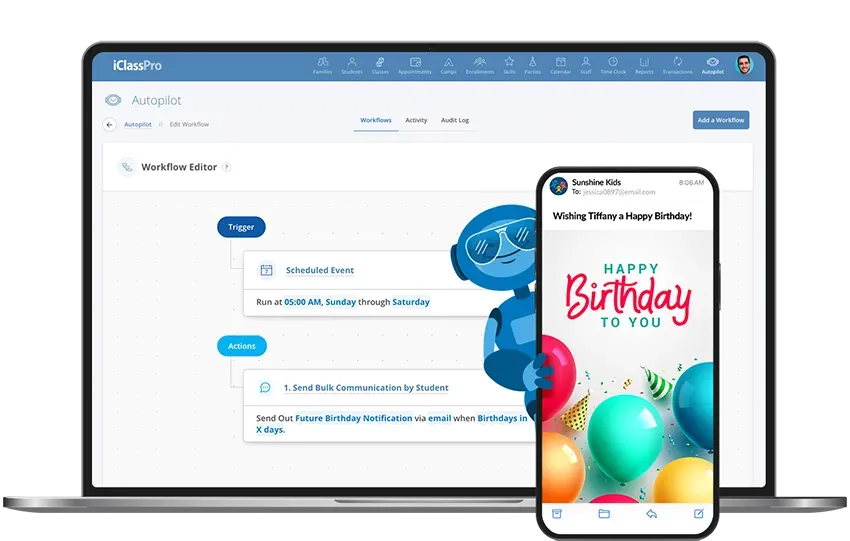This screenshot has height=541, width=850.
Task: Tap the reply arrow on phone toolbar
Action: point(652,513)
